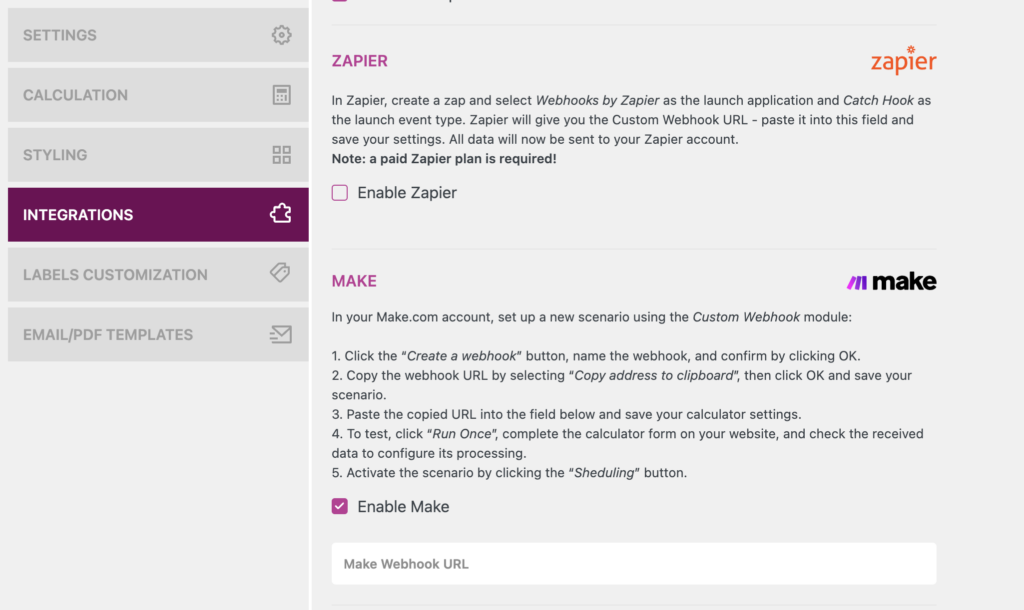Image resolution: width=1024 pixels, height=610 pixels.
Task: Show the Email/PDF Templates tab
Action: pos(108,335)
